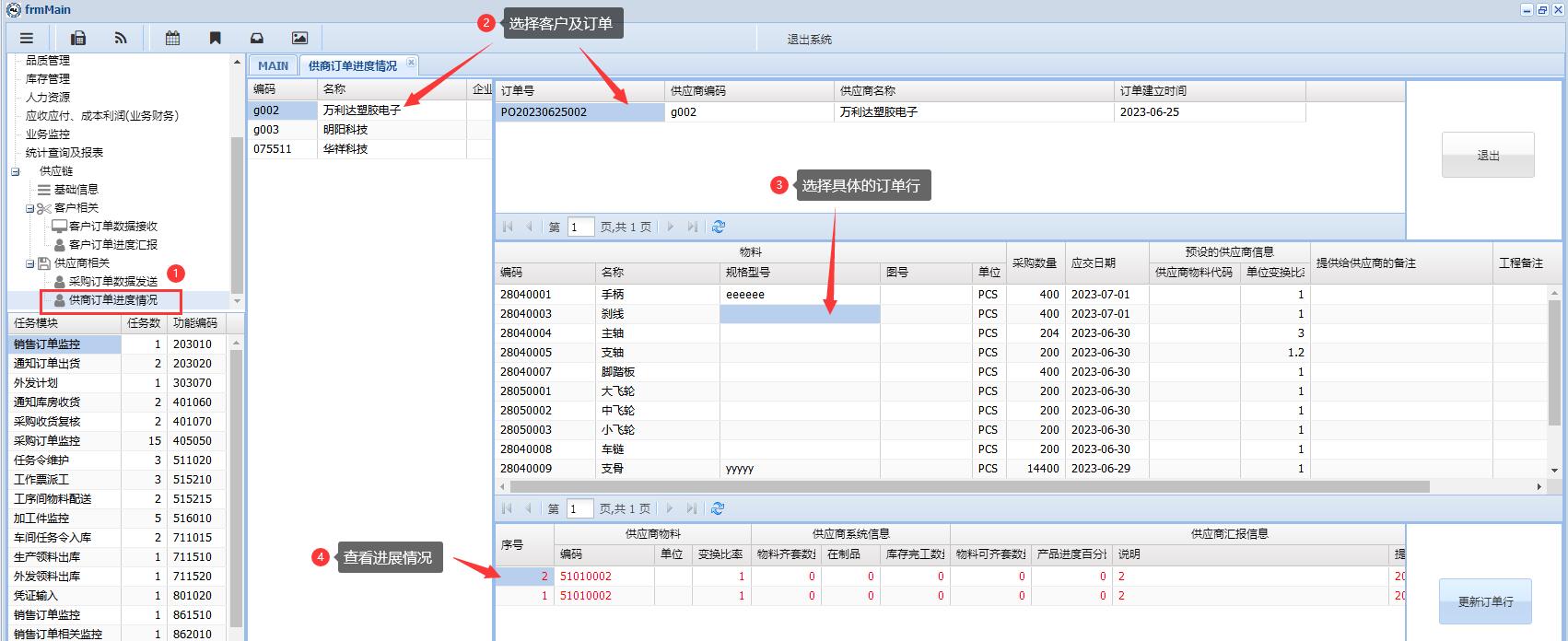Click the hamburger menu icon in toolbar
The height and width of the screenshot is (641, 1568).
(27, 38)
